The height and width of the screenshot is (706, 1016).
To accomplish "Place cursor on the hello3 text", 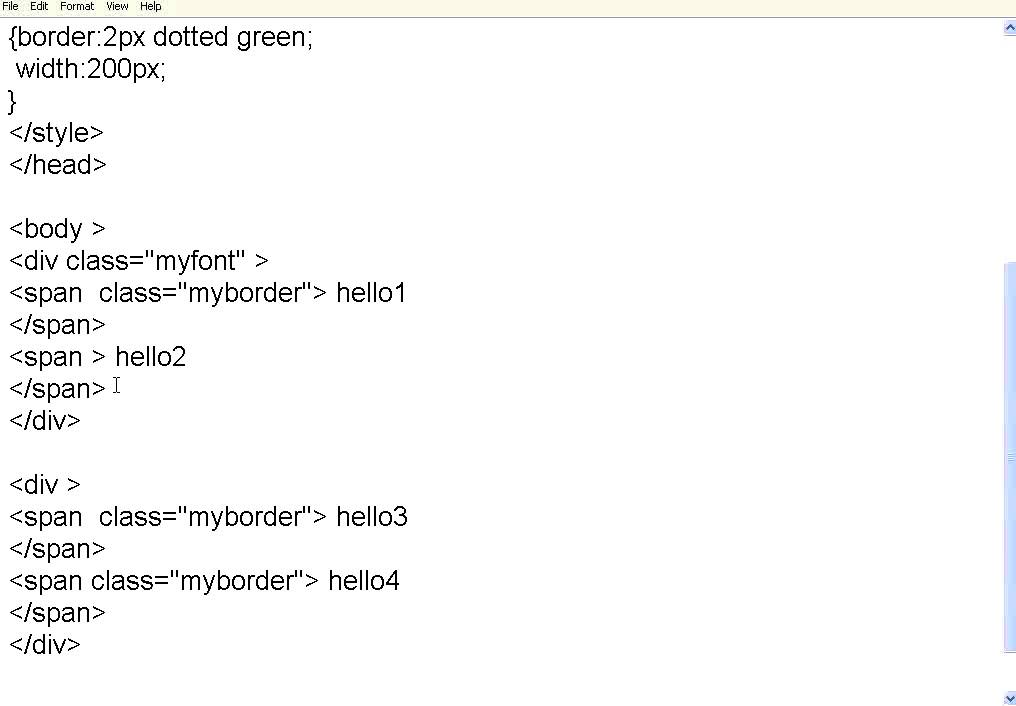I will coord(371,517).
